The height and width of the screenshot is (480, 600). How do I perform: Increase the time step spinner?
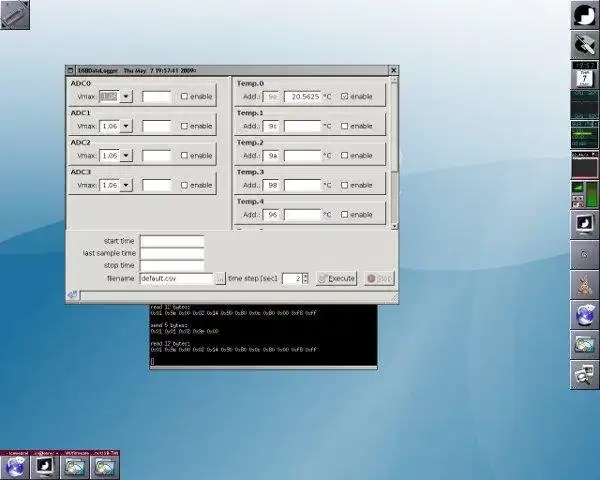305,276
